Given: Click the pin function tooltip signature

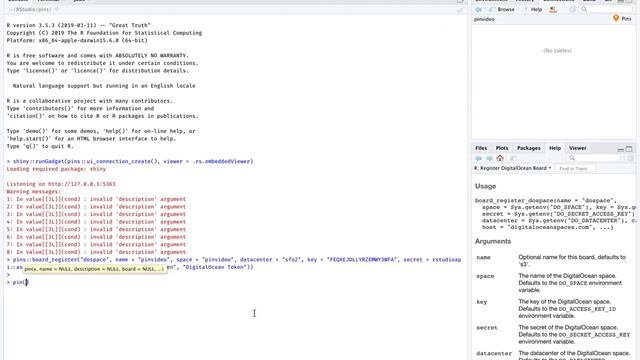Looking at the screenshot, I should coord(94,269).
